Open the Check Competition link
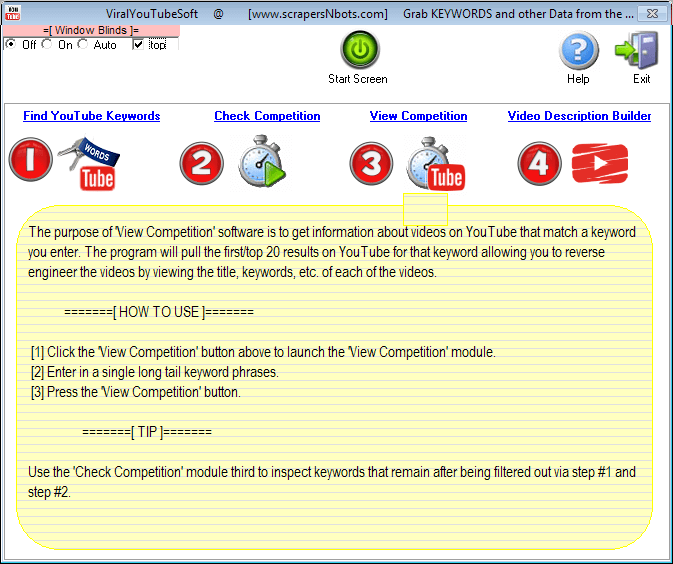Image resolution: width=673 pixels, height=564 pixels. tap(267, 116)
